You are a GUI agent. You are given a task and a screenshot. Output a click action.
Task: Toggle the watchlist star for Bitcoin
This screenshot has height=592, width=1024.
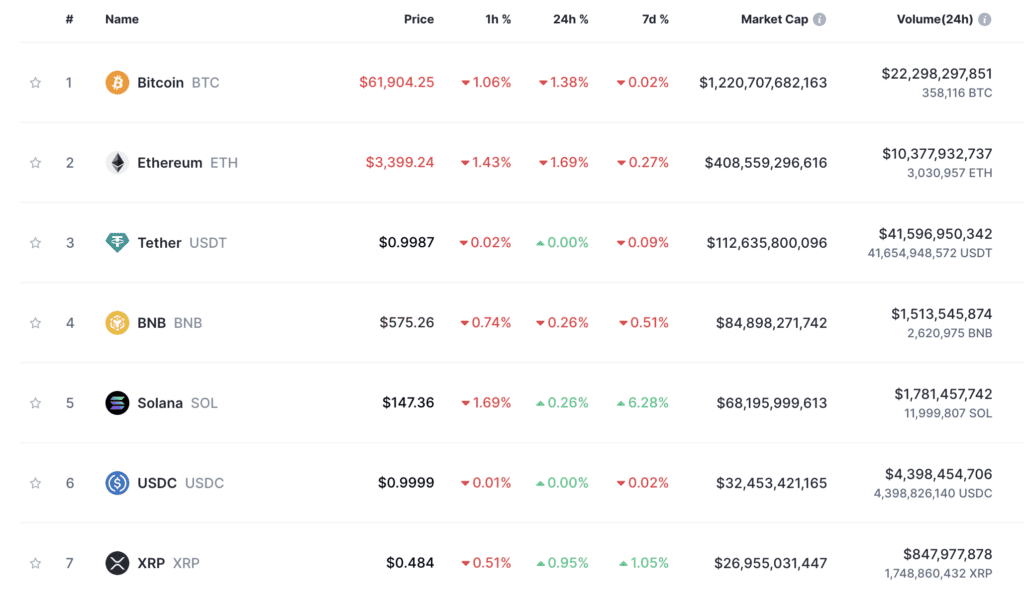point(36,82)
